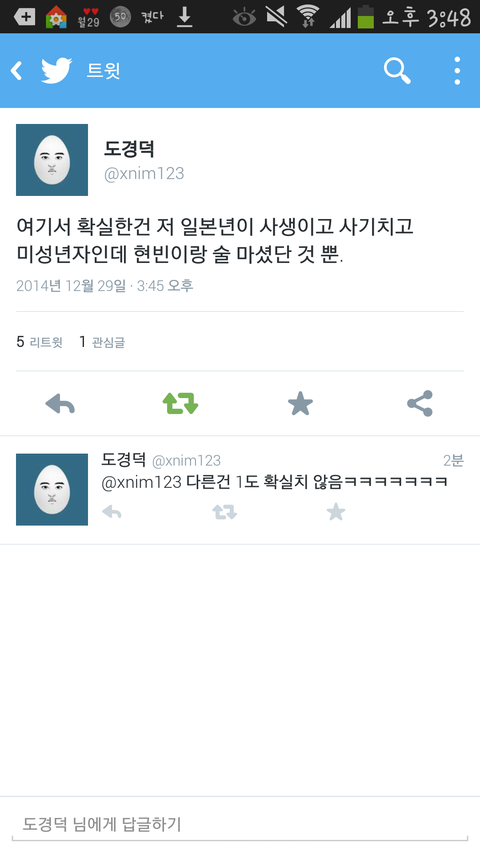Favorite the reply tweet
This screenshot has width=480, height=853.
click(336, 512)
